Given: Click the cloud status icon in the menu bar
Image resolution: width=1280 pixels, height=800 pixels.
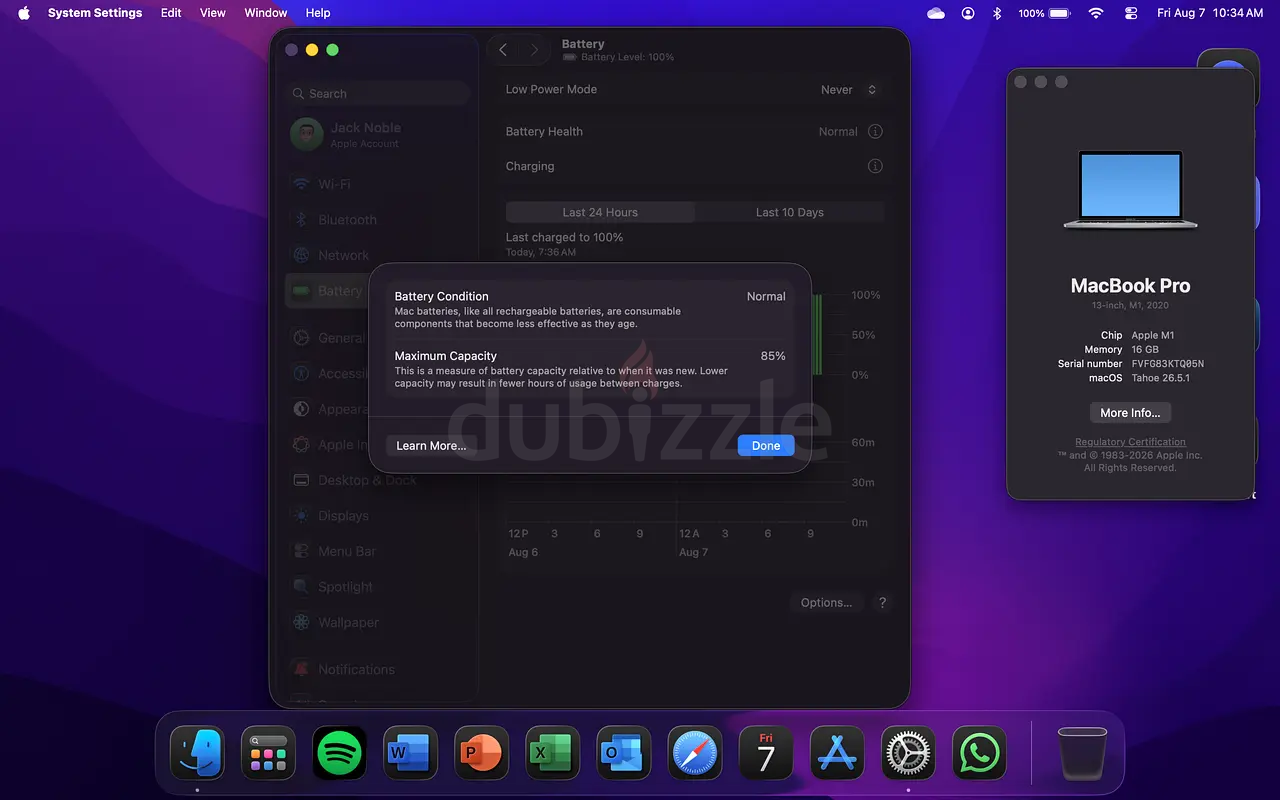Looking at the screenshot, I should click(936, 13).
